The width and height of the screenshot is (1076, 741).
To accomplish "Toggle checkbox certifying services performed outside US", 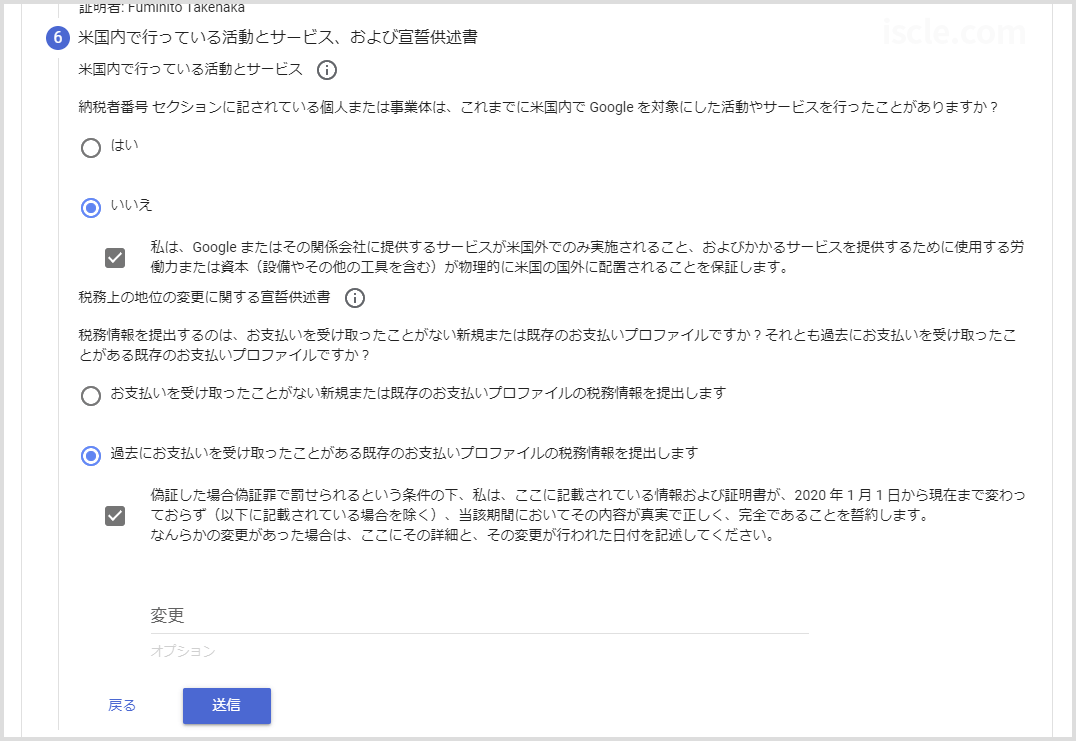I will [115, 257].
